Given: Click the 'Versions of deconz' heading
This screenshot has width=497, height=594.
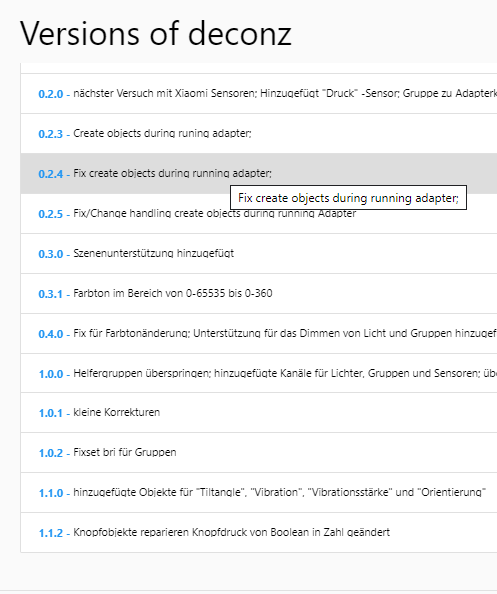Looking at the screenshot, I should pos(156,33).
